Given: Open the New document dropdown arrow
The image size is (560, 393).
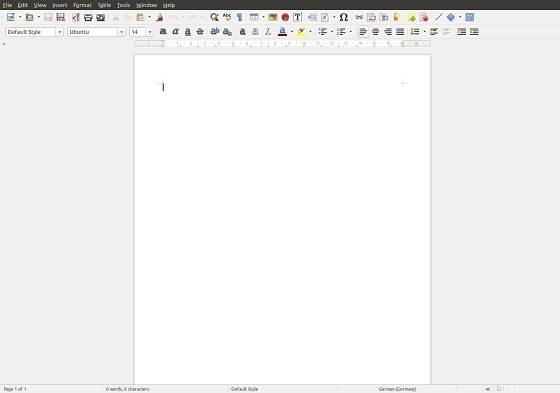Looking at the screenshot, I should [x=20, y=17].
